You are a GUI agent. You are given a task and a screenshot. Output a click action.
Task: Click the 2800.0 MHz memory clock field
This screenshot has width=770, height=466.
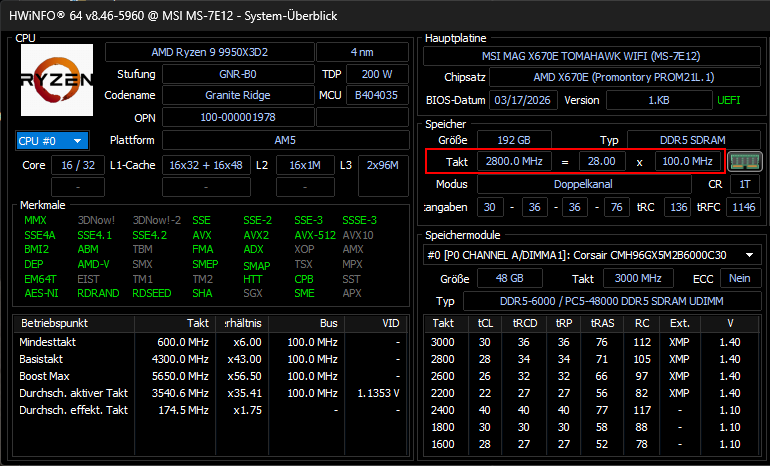point(514,161)
